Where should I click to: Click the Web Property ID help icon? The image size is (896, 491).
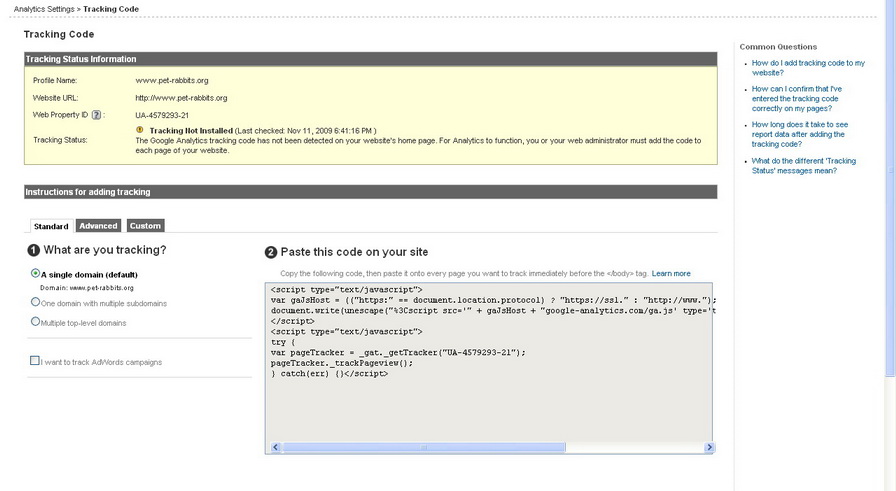point(97,115)
